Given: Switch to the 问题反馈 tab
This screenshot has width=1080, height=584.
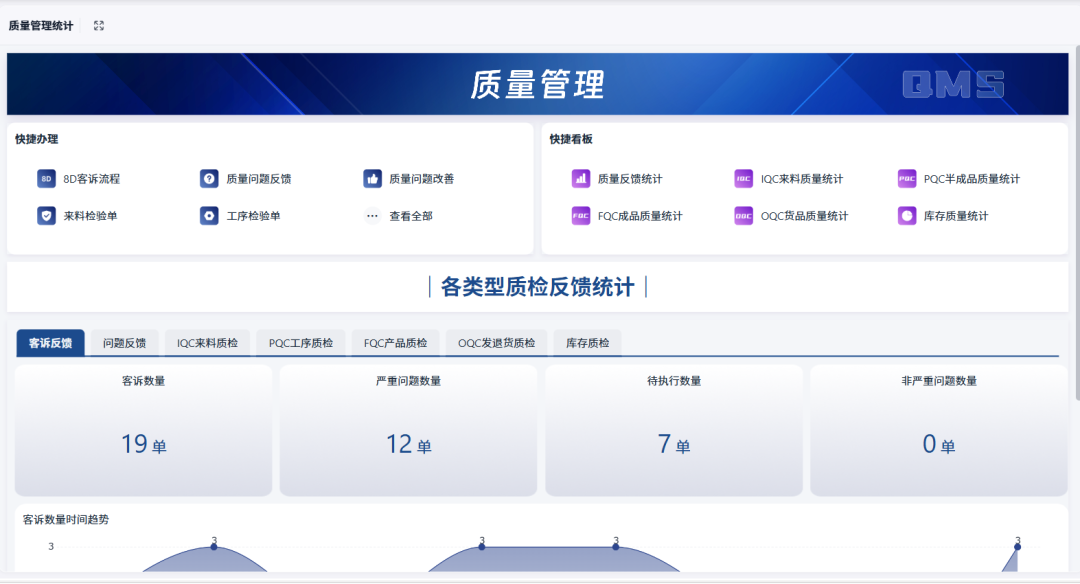Looking at the screenshot, I should (125, 343).
